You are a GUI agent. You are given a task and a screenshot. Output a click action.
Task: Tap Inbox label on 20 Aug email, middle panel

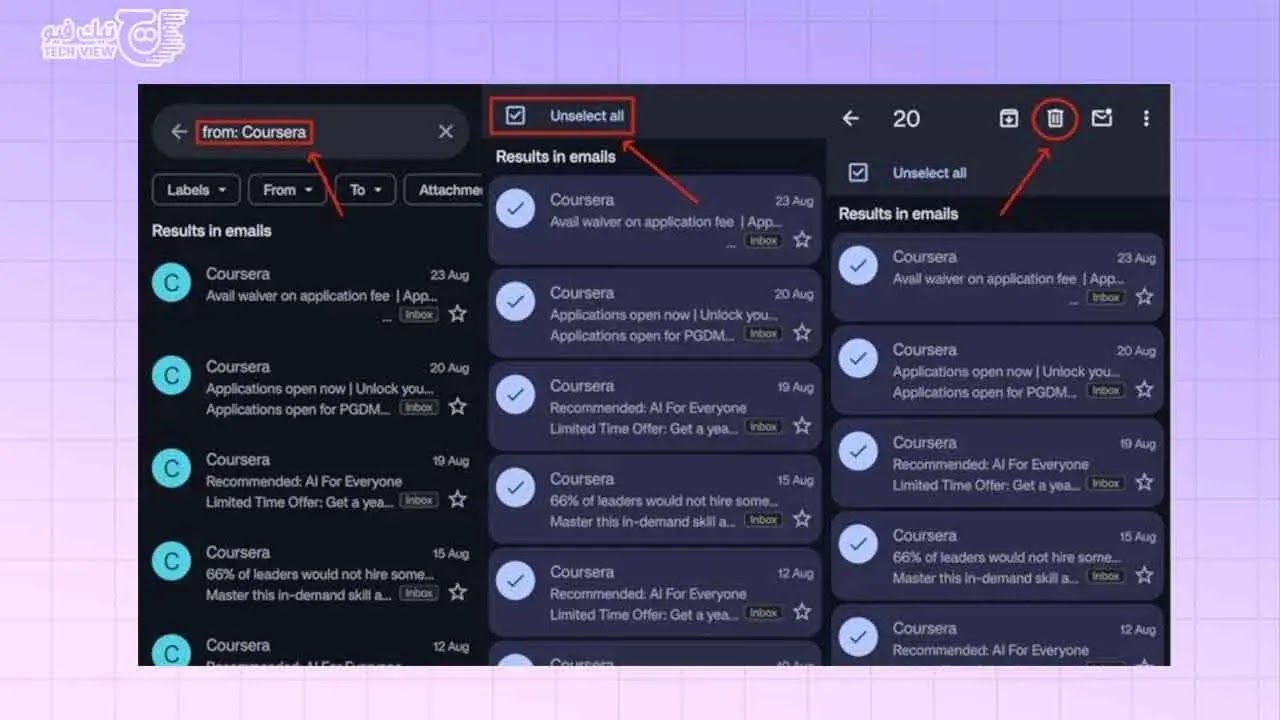(x=763, y=334)
